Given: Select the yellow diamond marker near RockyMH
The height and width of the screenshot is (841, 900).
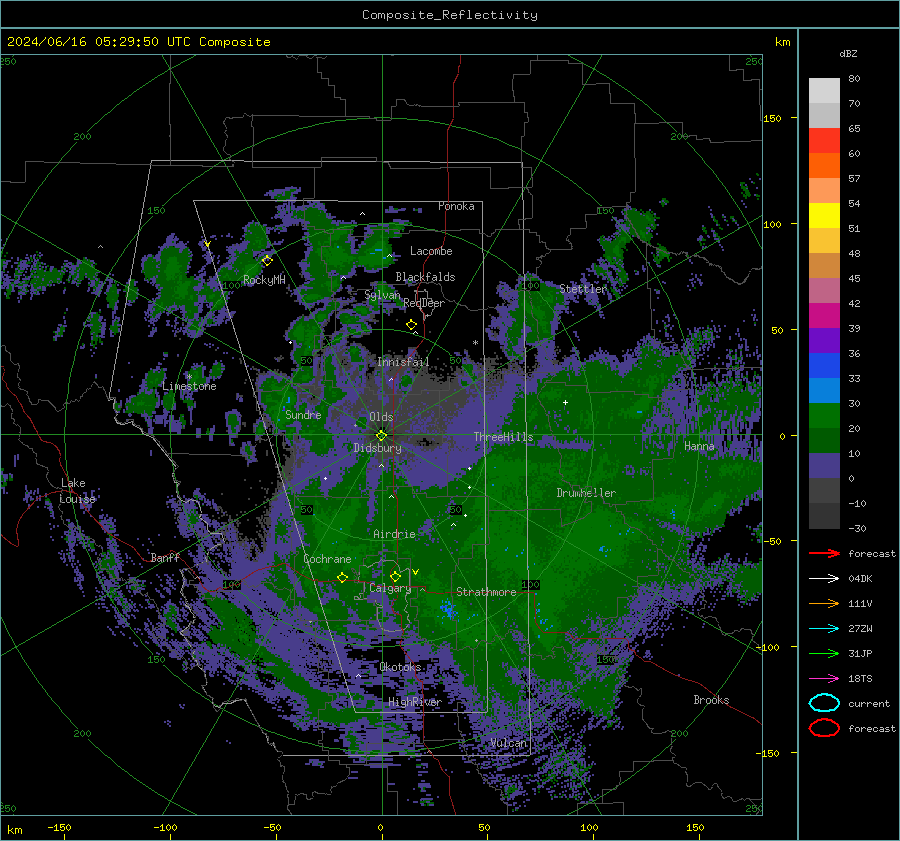Looking at the screenshot, I should (x=267, y=261).
